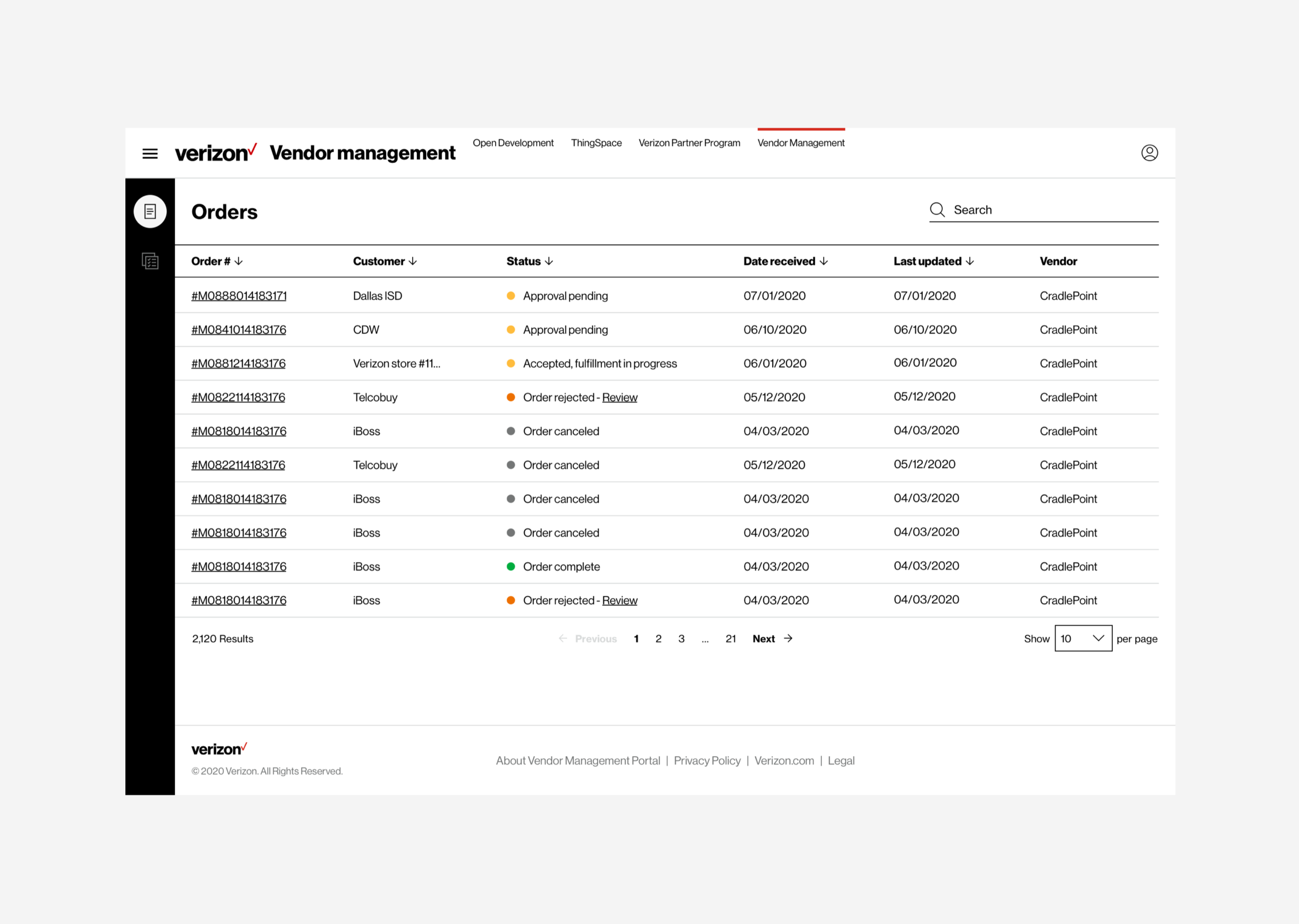1299x924 pixels.
Task: Click Review on the iBoss rejected order
Action: point(620,600)
